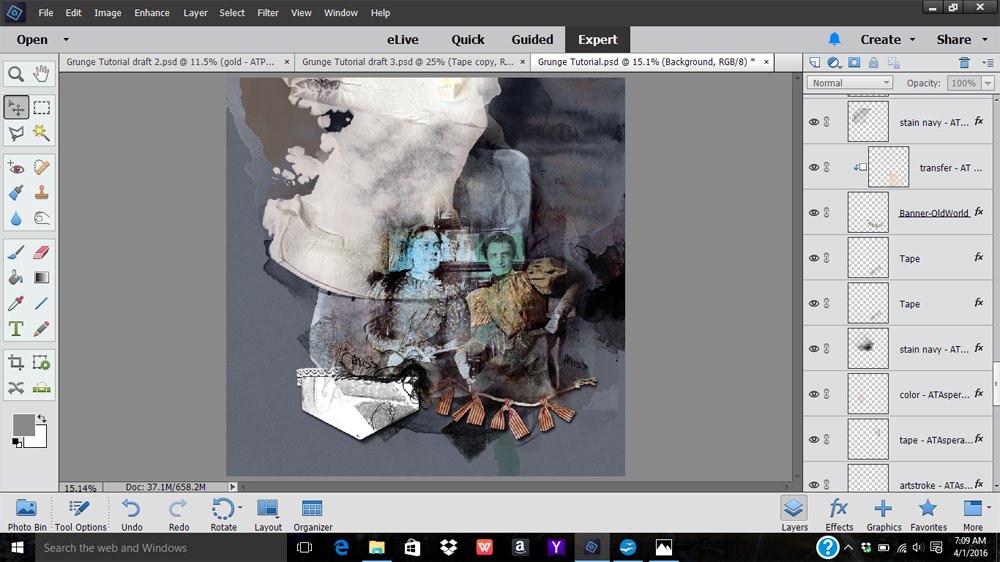
Task: Open the Tool Options panel
Action: point(80,515)
